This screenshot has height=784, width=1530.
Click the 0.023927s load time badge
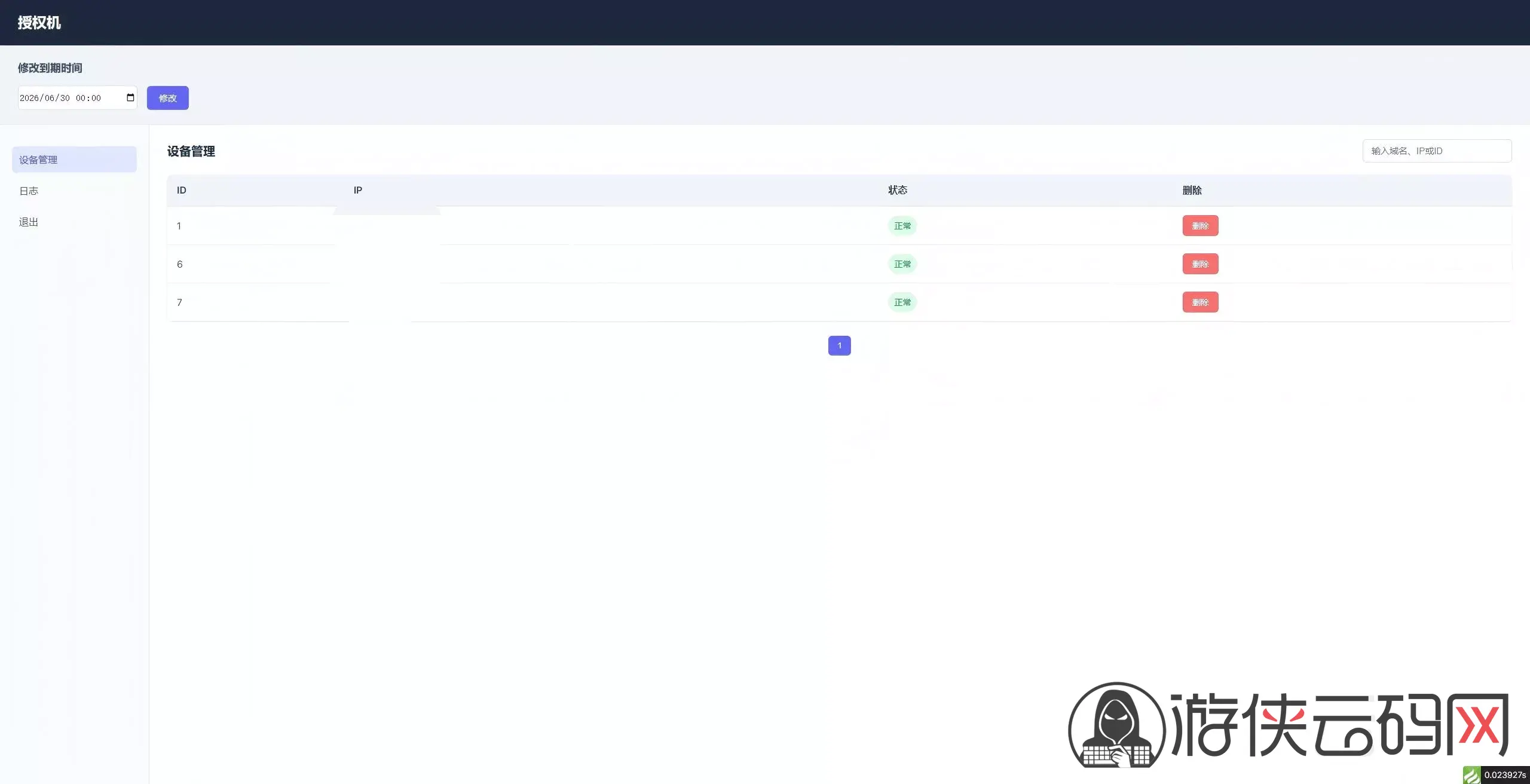[x=1505, y=775]
